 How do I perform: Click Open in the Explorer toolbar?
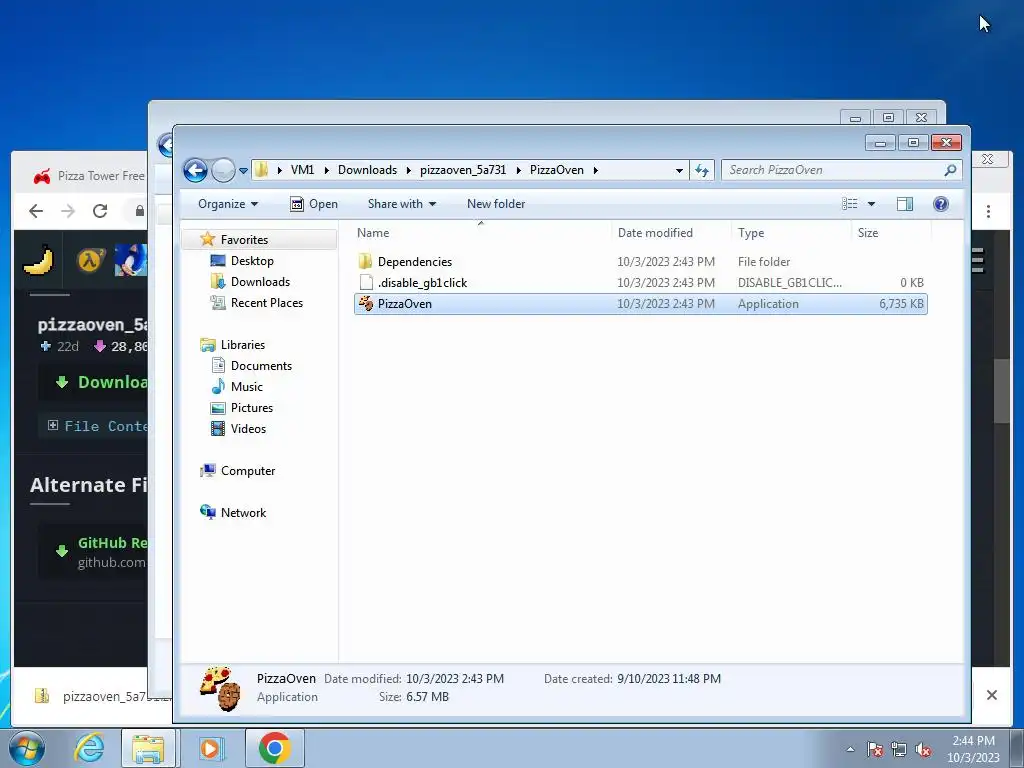tap(313, 204)
